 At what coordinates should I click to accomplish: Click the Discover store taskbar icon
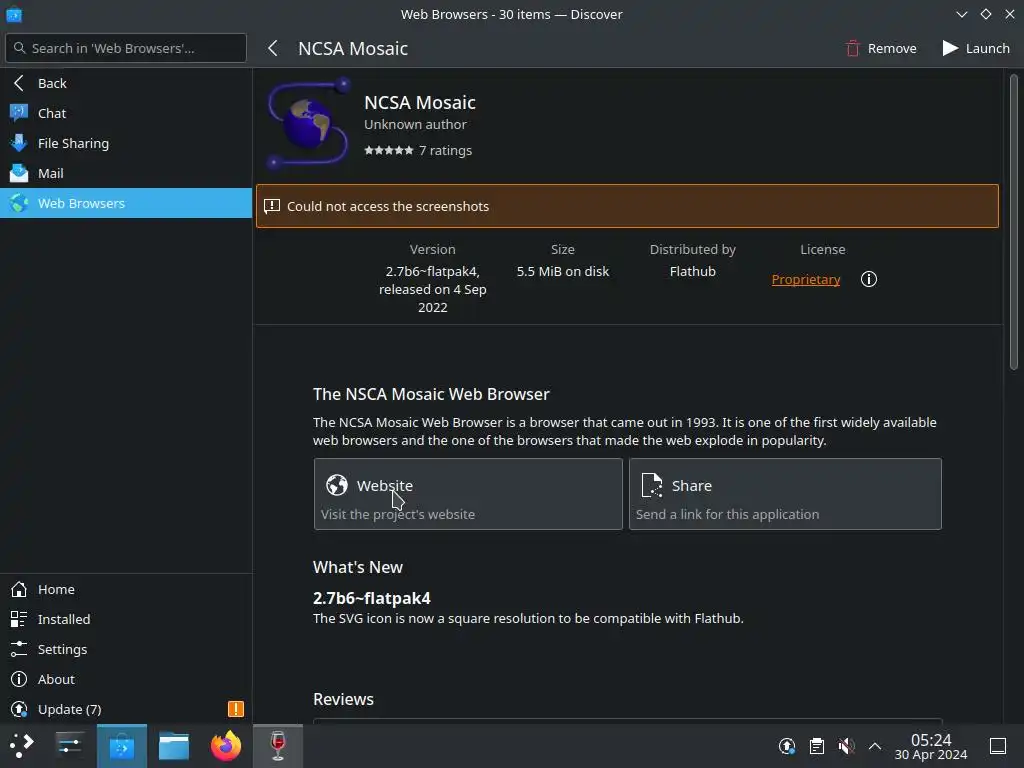(122, 746)
